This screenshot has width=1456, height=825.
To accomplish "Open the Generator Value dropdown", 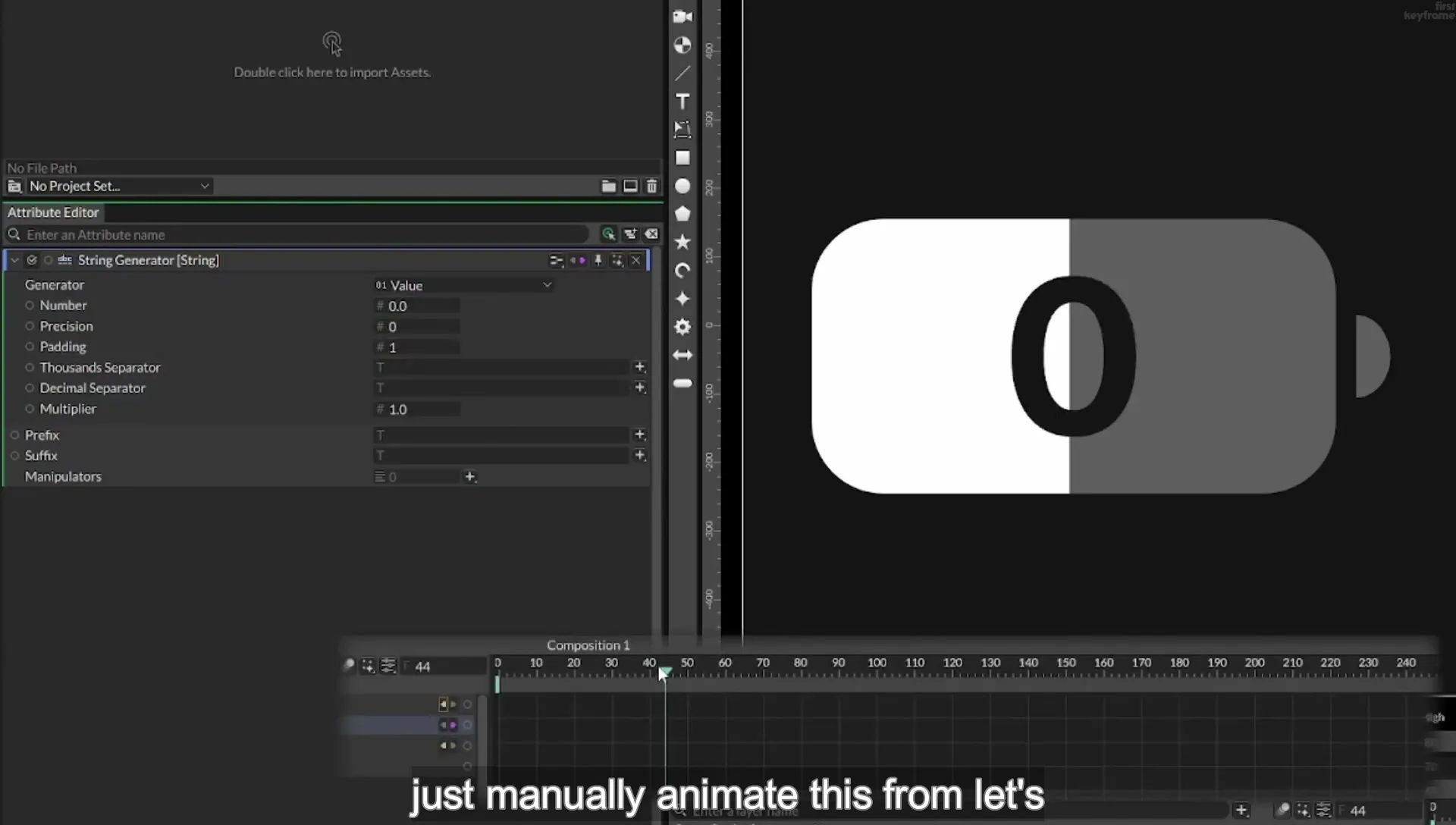I will [x=463, y=285].
